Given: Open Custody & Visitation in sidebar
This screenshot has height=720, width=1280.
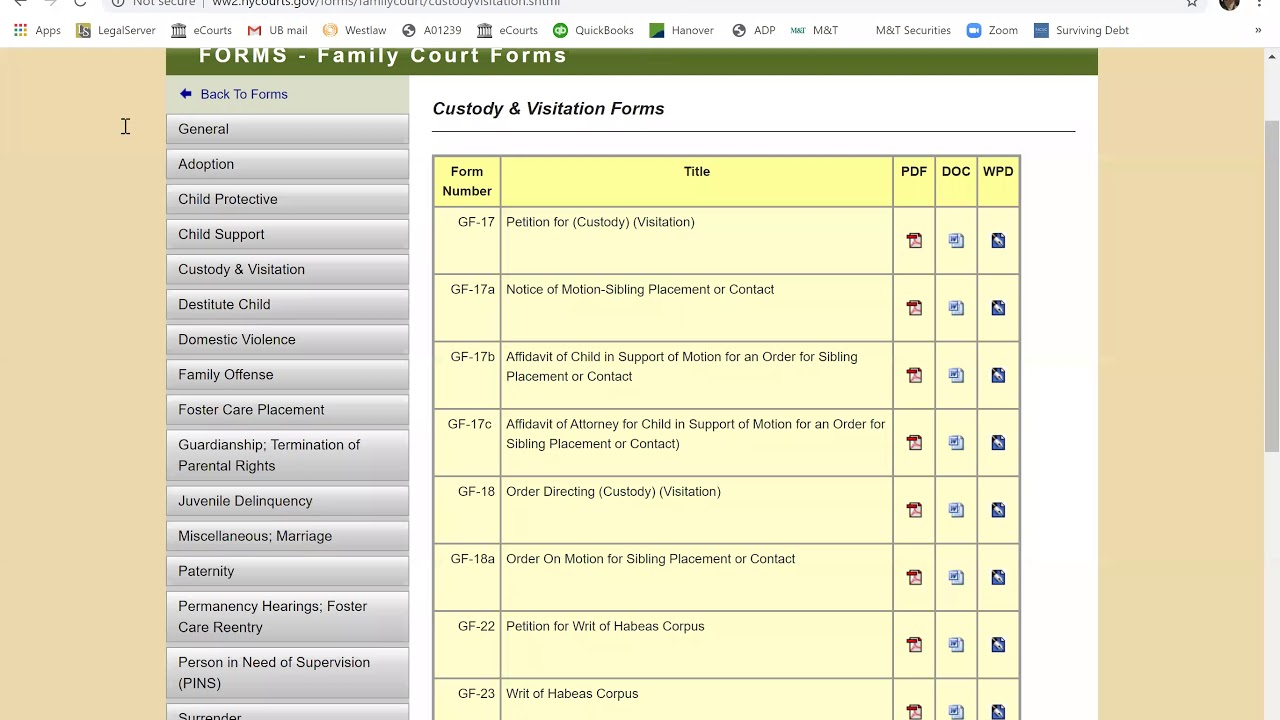Looking at the screenshot, I should (x=287, y=269).
